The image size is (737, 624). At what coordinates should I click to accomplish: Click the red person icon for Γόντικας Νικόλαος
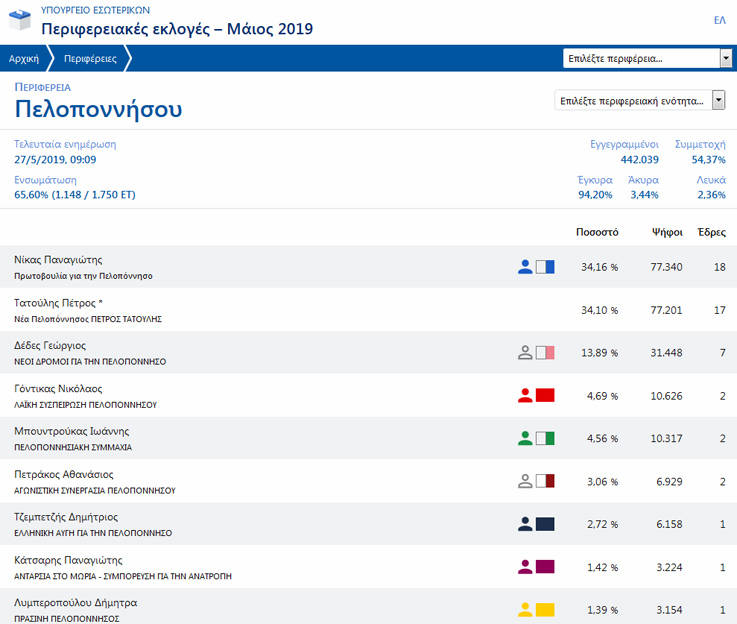(x=525, y=396)
